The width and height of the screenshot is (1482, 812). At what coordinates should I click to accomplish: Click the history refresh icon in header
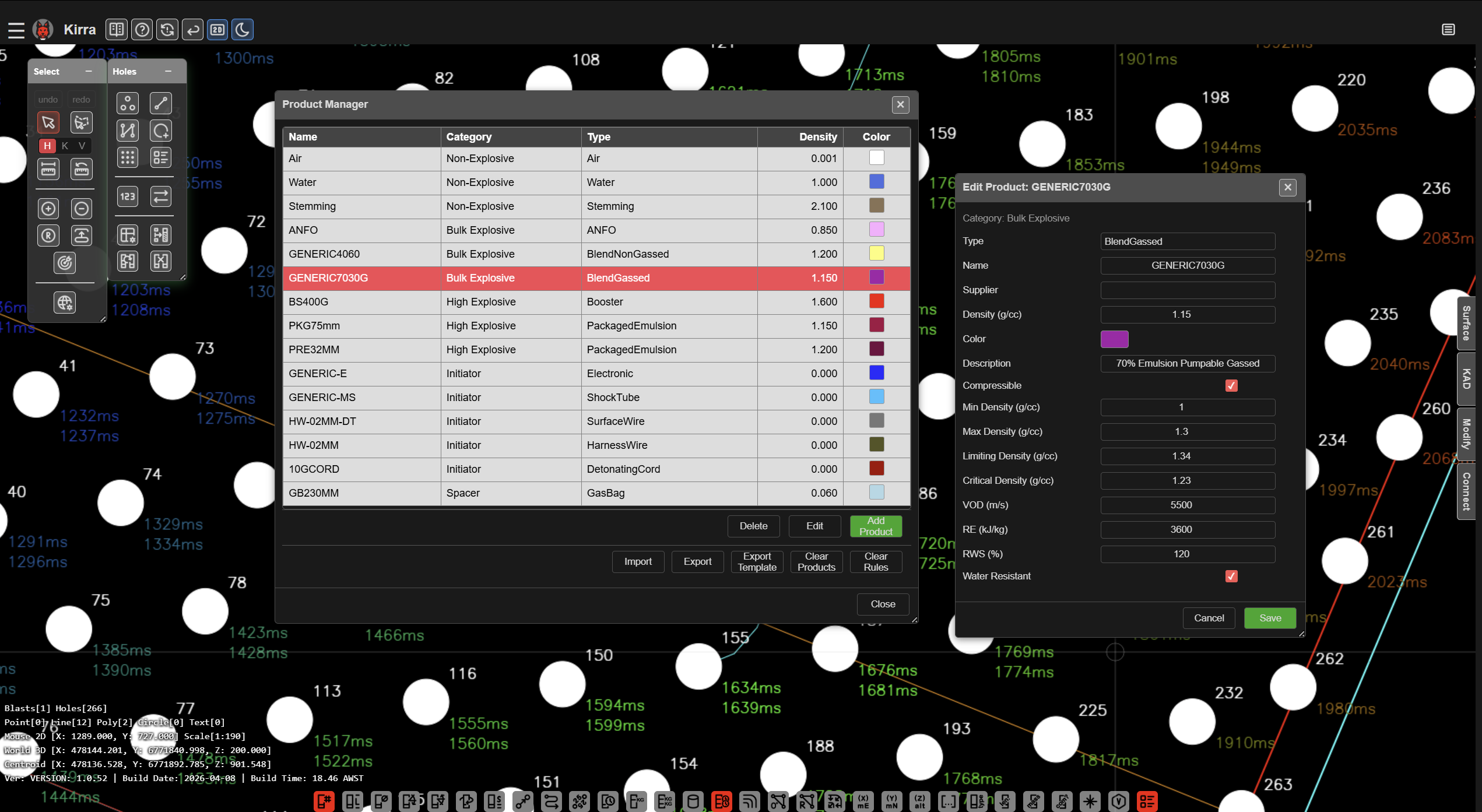point(167,29)
